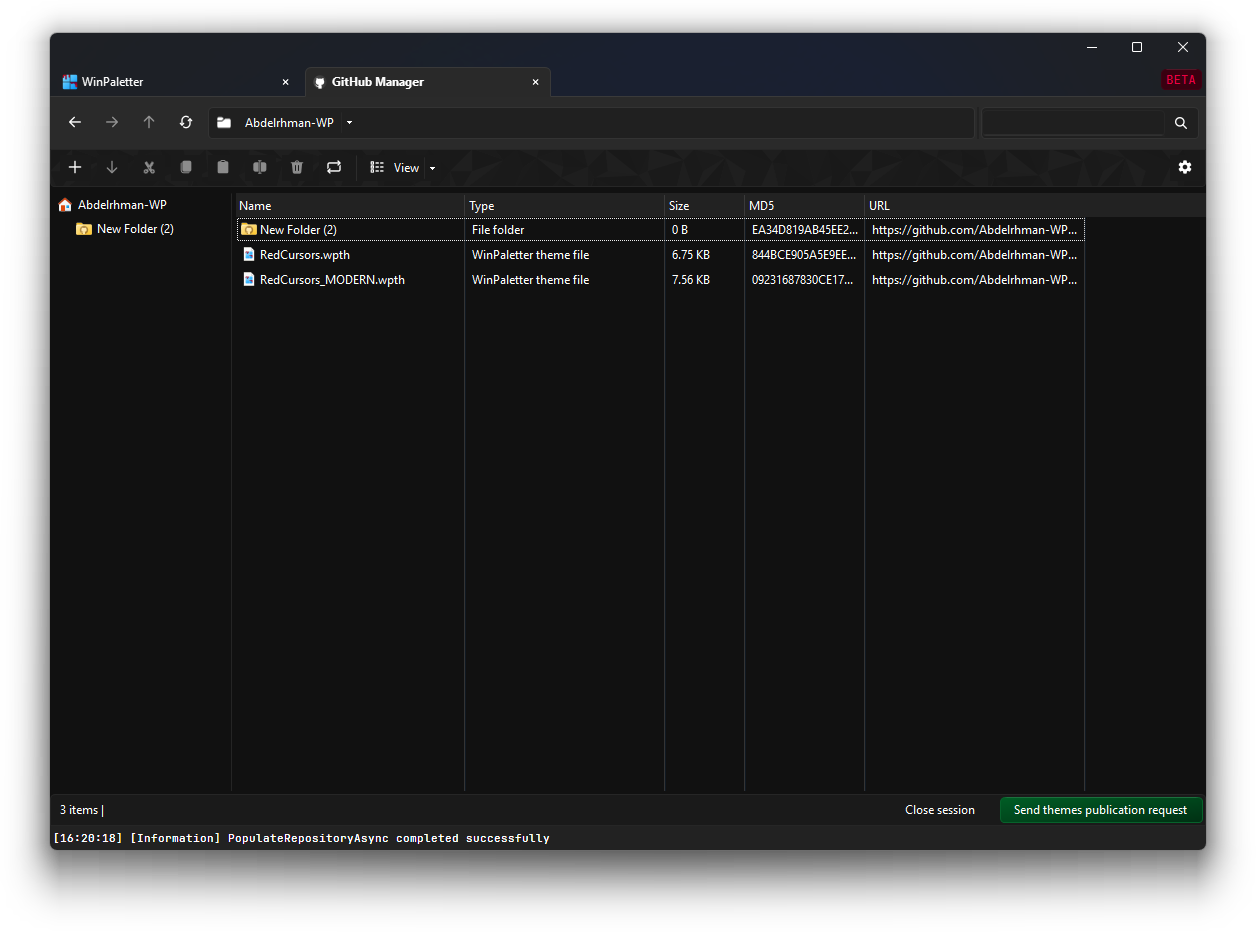This screenshot has height=932, width=1256.
Task: Click the list-view icon beside View
Action: pos(377,167)
